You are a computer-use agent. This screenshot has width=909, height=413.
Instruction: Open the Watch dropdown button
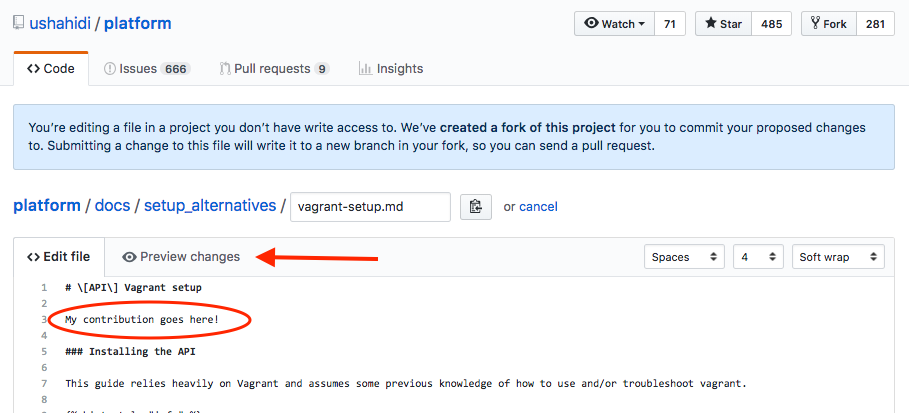pos(614,24)
